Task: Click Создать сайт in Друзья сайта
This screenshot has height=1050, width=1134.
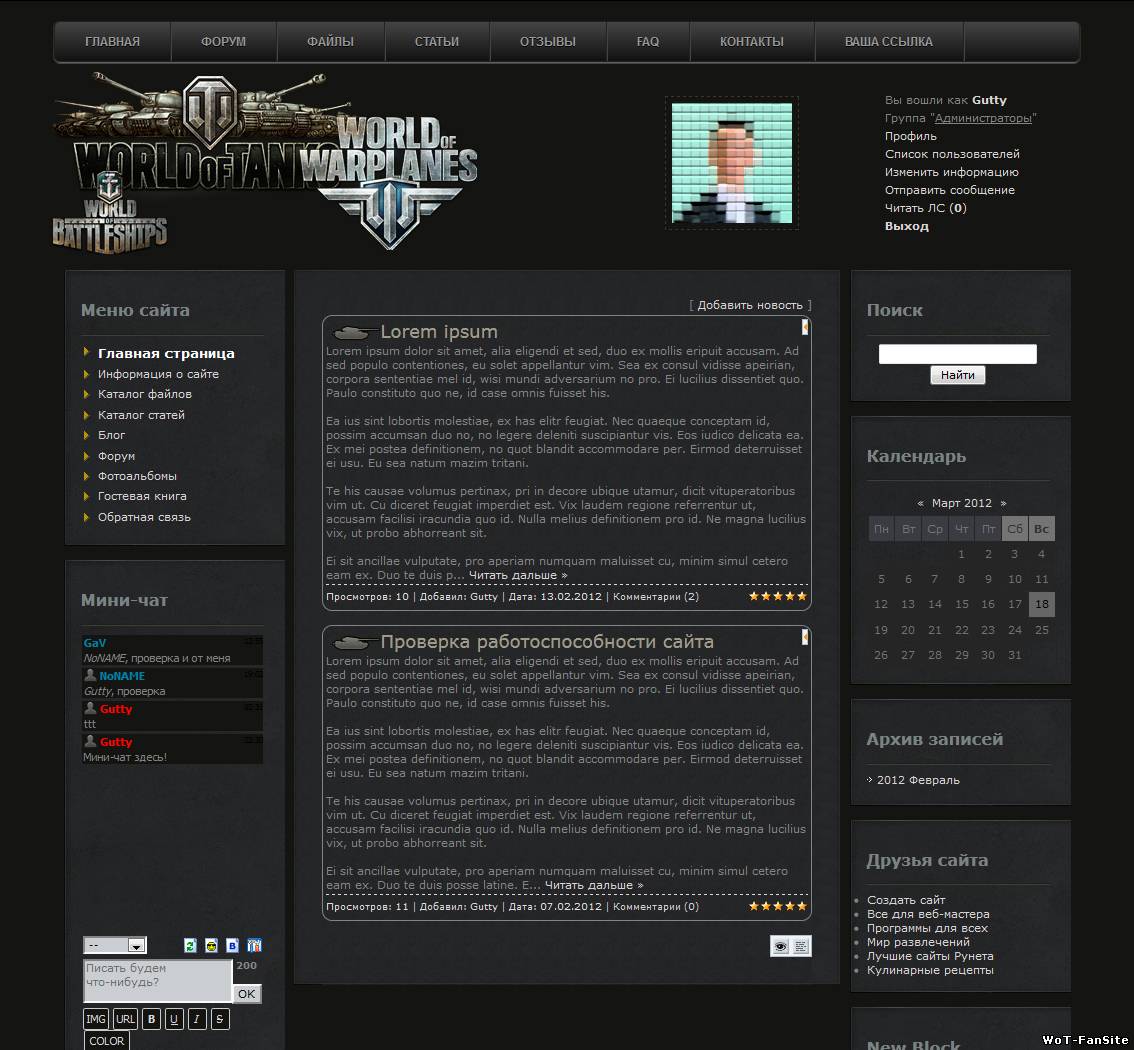Action: coord(906,900)
